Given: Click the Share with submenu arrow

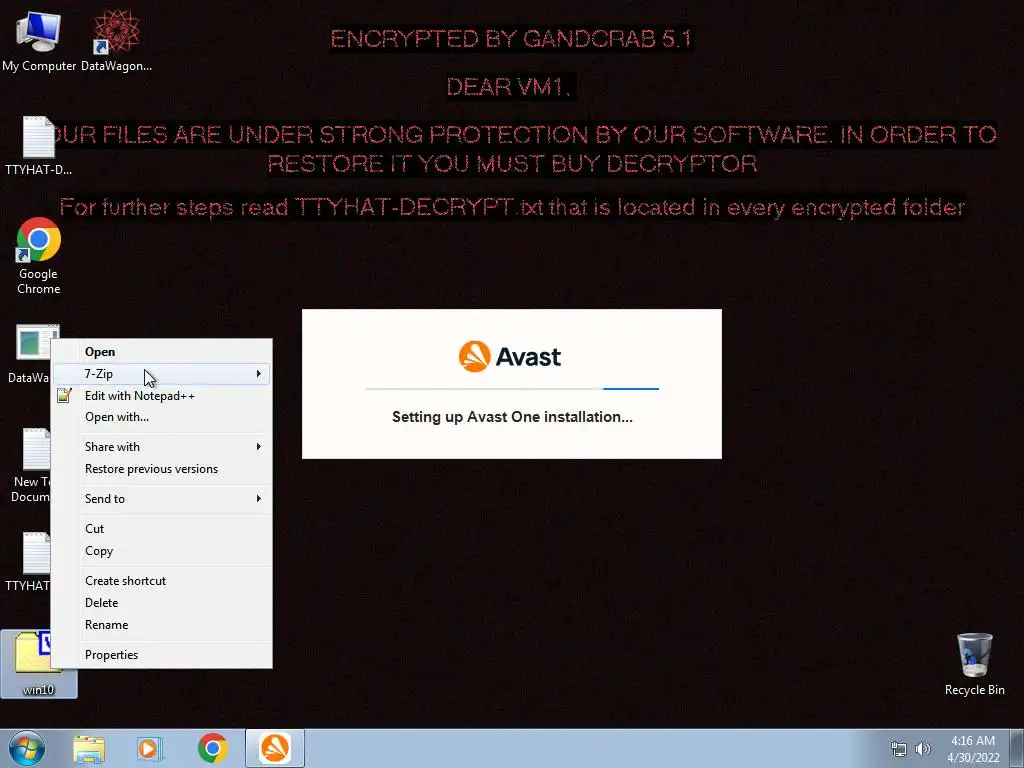Looking at the screenshot, I should pyautogui.click(x=259, y=447).
